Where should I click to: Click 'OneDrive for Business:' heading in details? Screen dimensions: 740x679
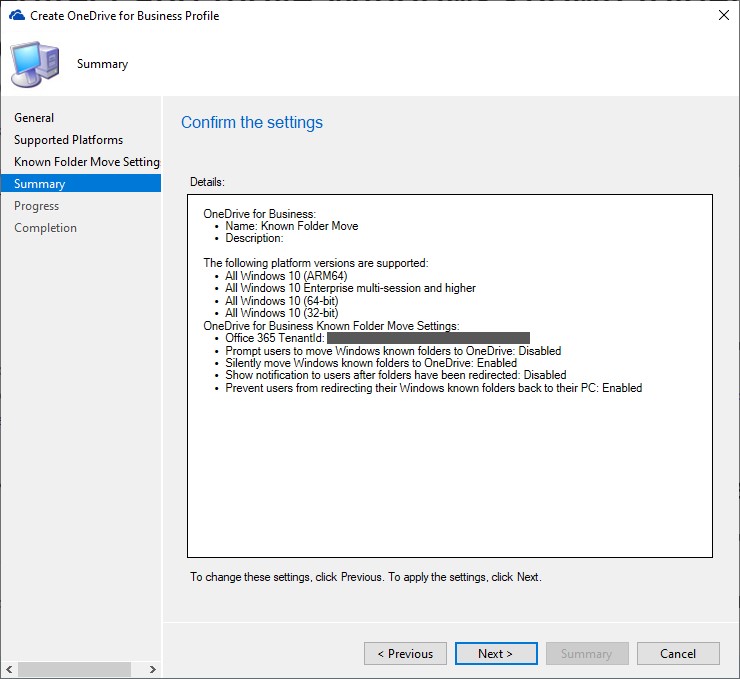click(x=260, y=214)
